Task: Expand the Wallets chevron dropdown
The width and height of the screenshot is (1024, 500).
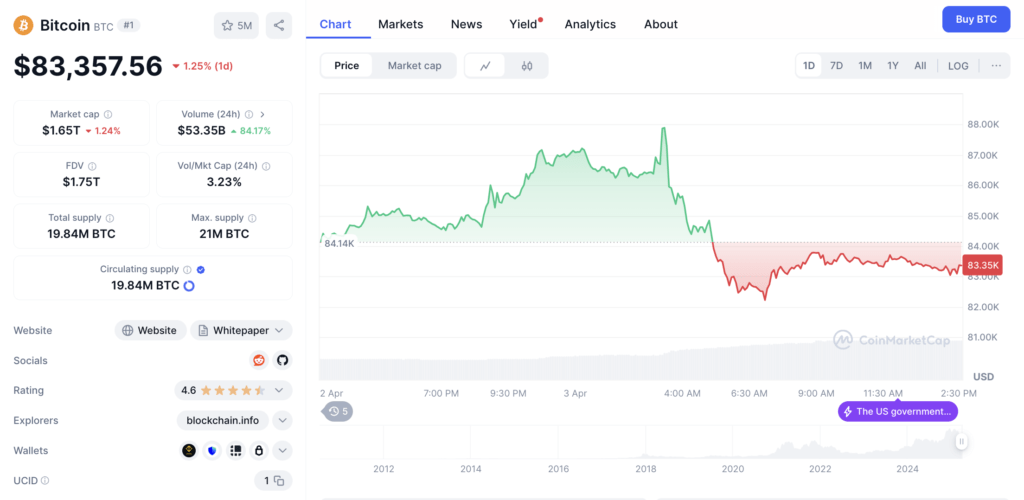Action: [x=282, y=450]
